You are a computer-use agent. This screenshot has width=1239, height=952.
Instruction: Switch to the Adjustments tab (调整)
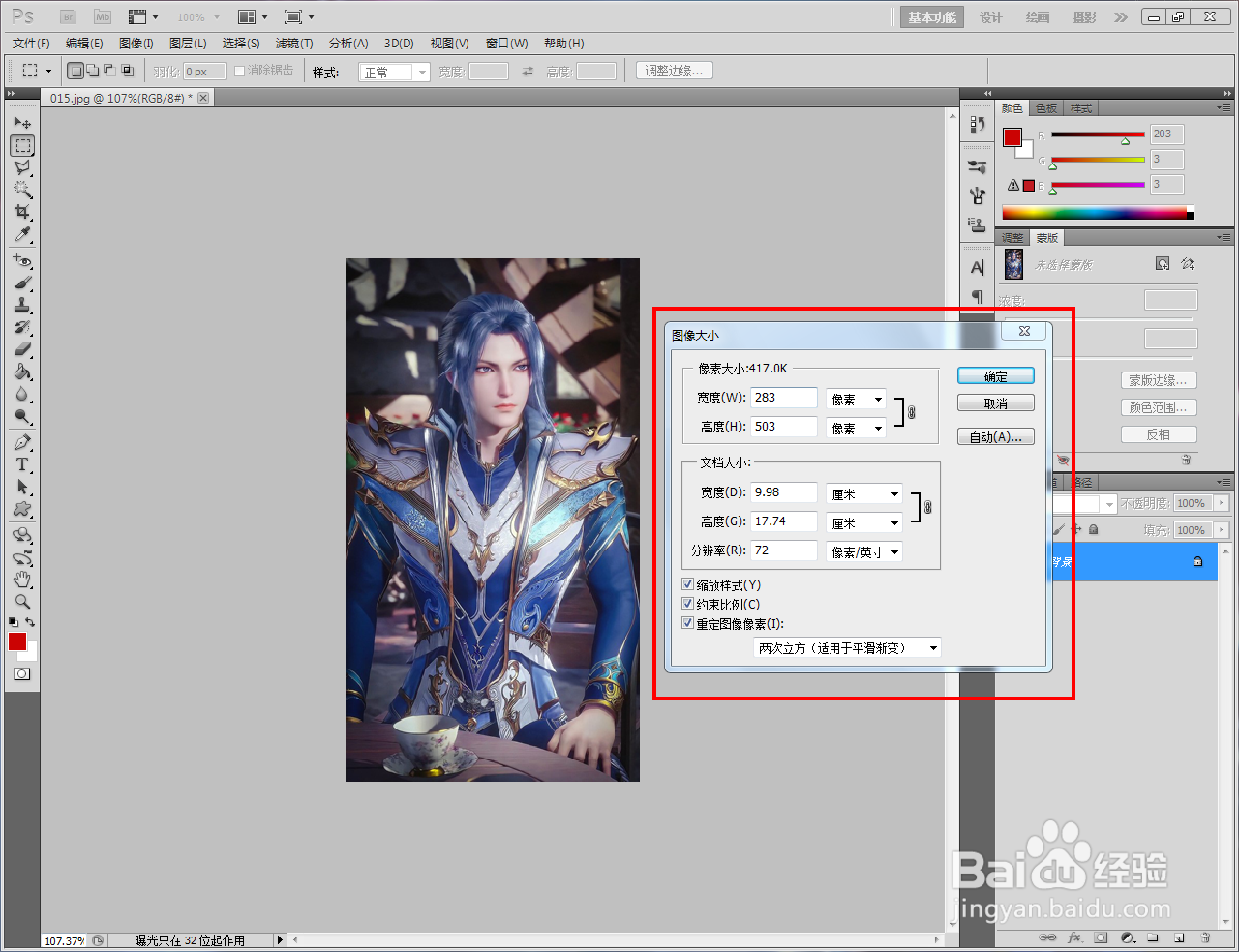[x=1012, y=238]
